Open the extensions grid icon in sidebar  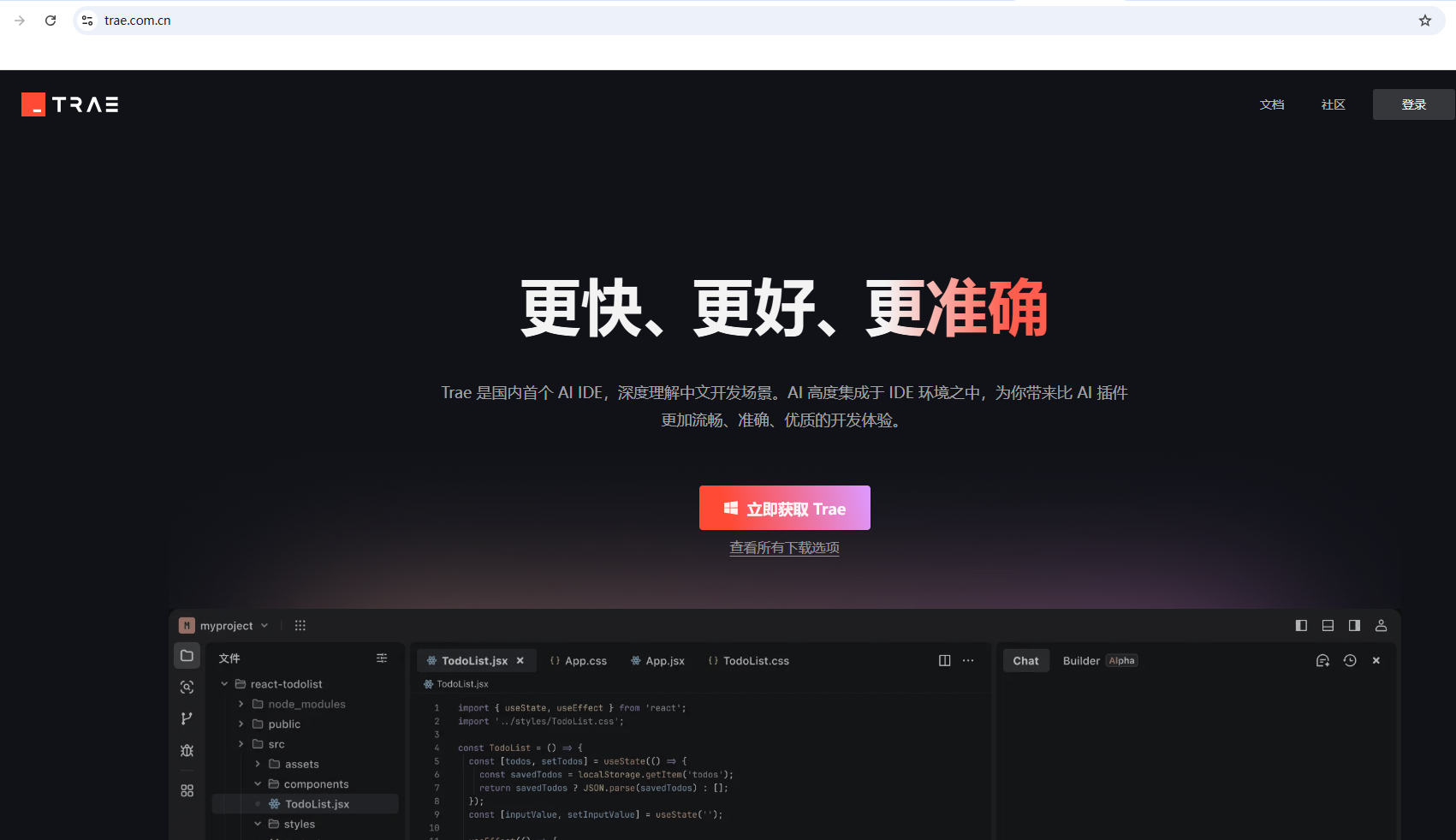pos(187,790)
